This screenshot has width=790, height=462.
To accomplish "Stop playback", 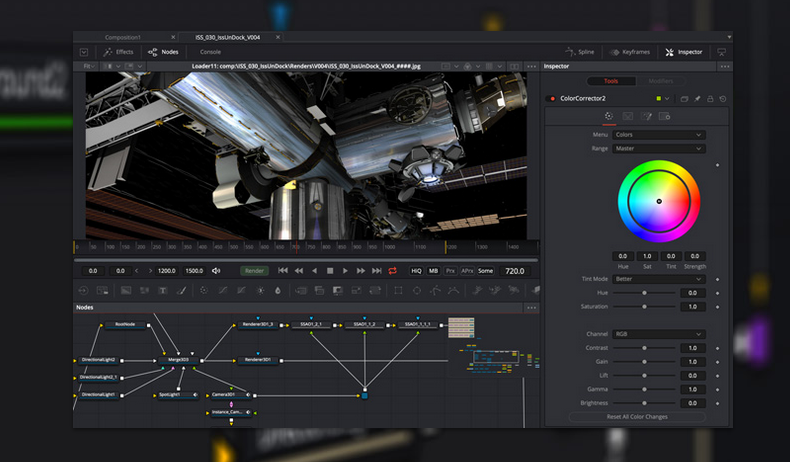I will 330,271.
